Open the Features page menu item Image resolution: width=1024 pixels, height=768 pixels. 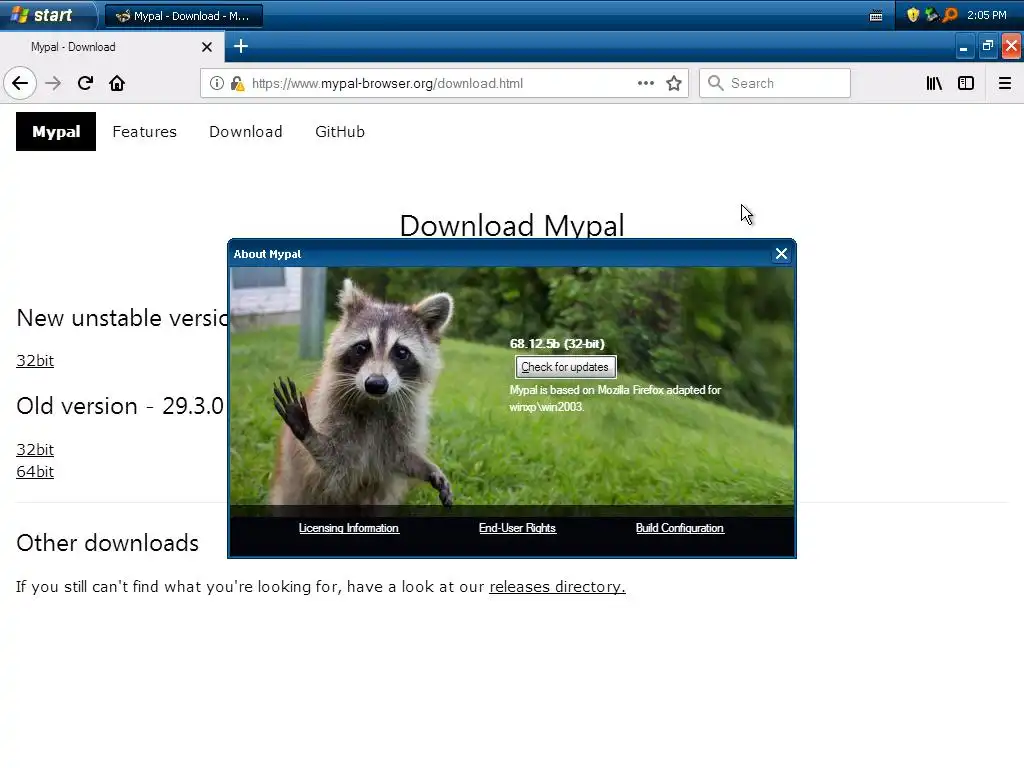coord(144,132)
